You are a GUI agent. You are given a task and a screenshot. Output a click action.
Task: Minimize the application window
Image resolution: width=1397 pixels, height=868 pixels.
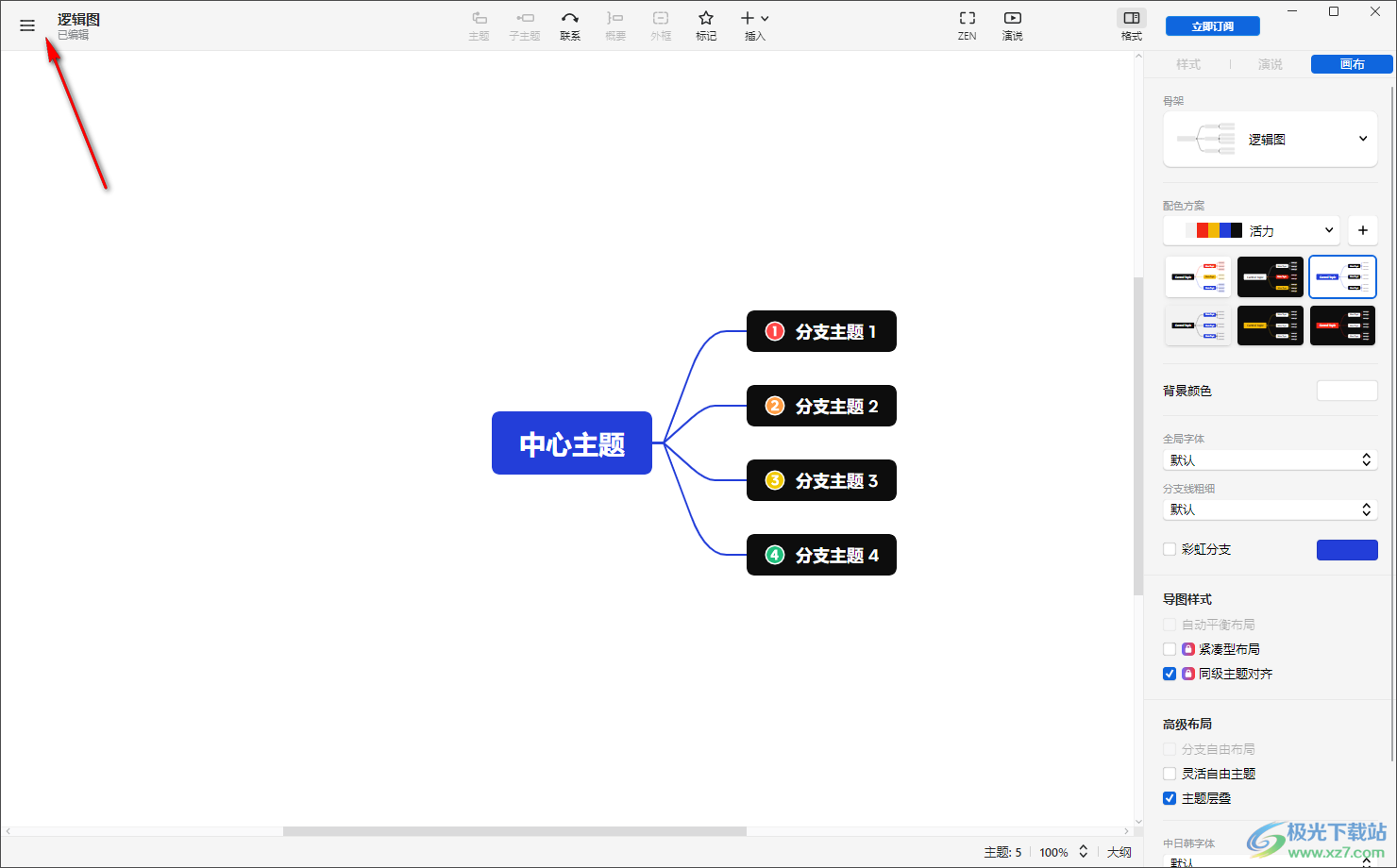[1292, 11]
